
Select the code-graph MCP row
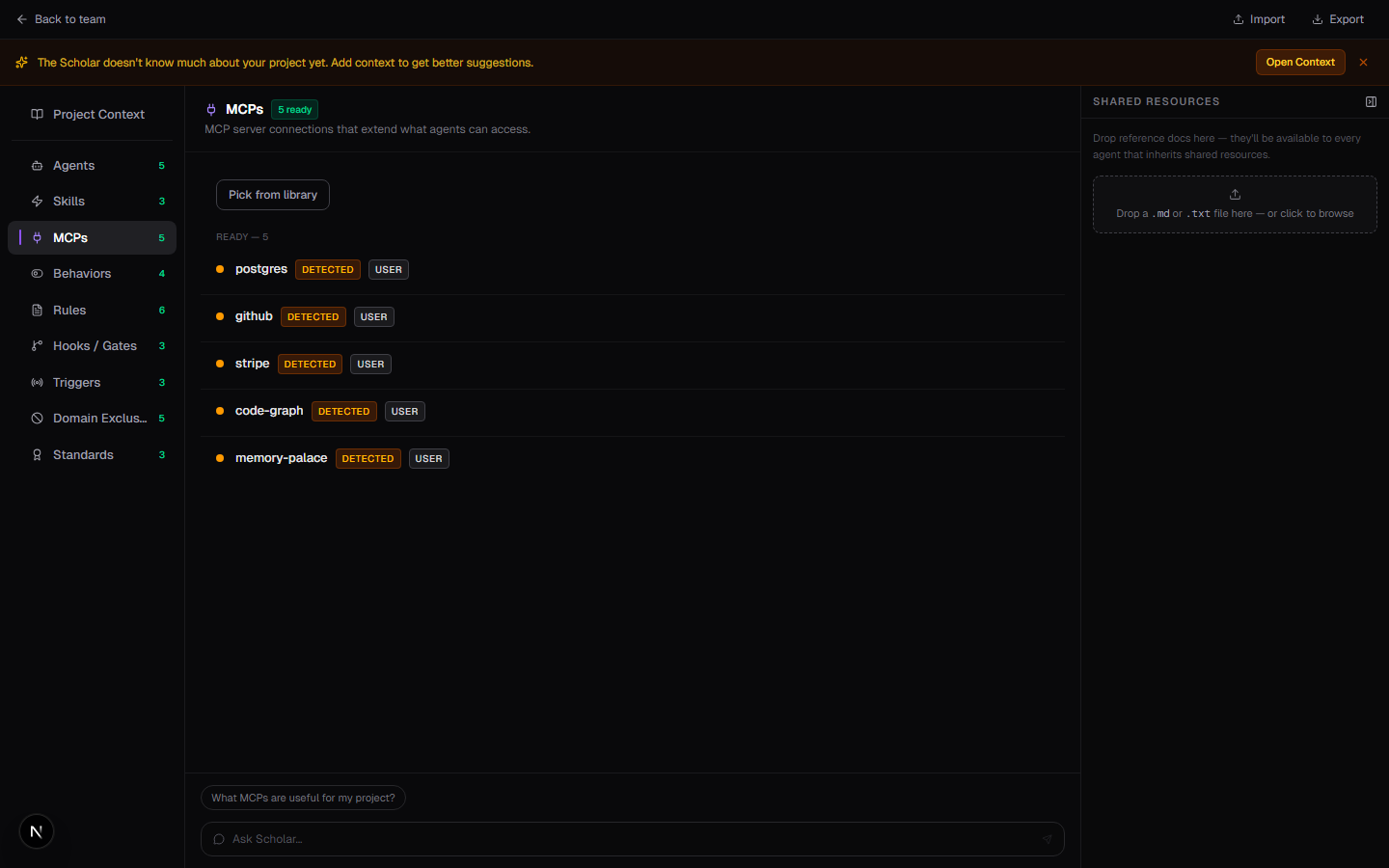click(633, 412)
